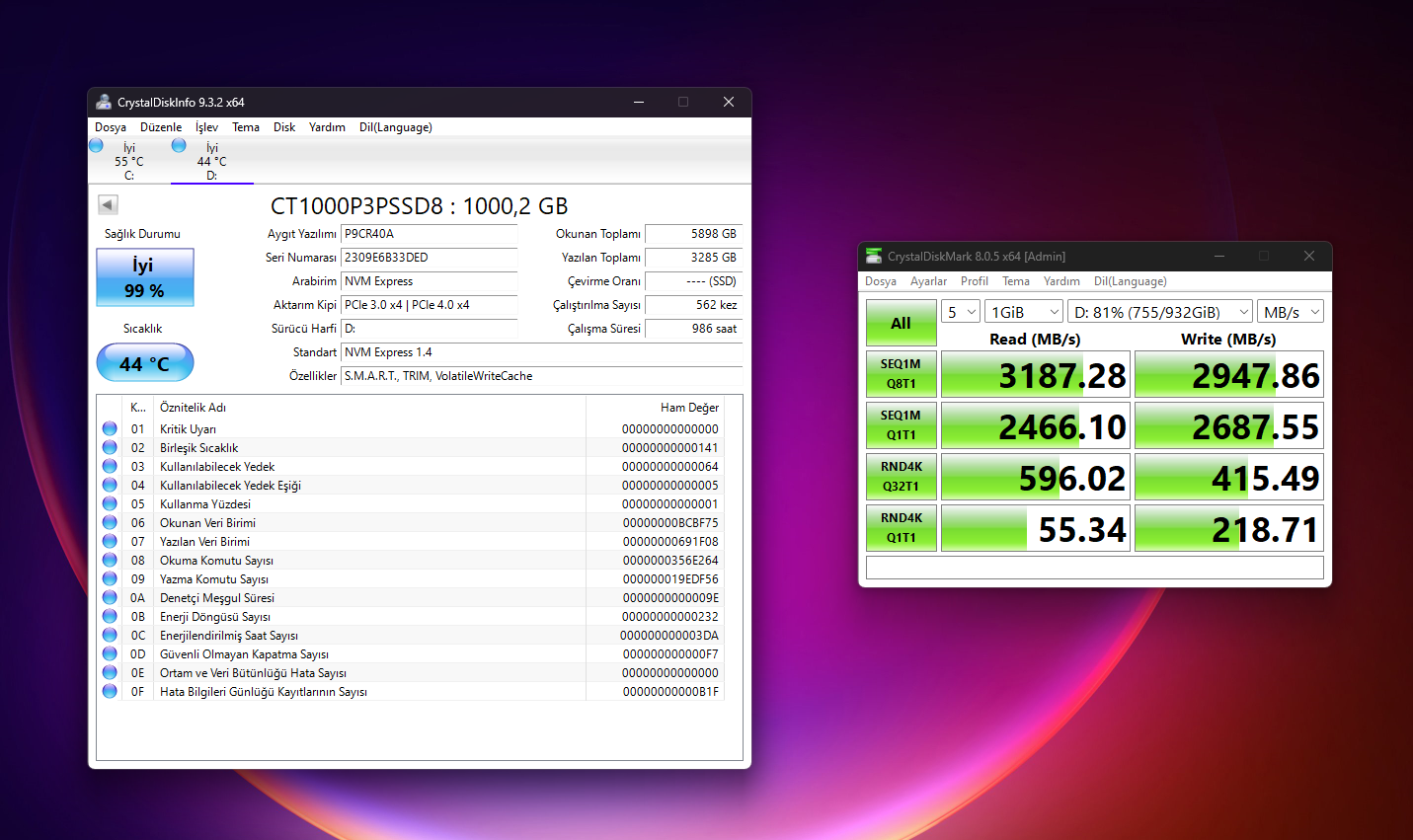Click status orb for Kullanma Yüzdesi row
1413x840 pixels.
point(110,503)
